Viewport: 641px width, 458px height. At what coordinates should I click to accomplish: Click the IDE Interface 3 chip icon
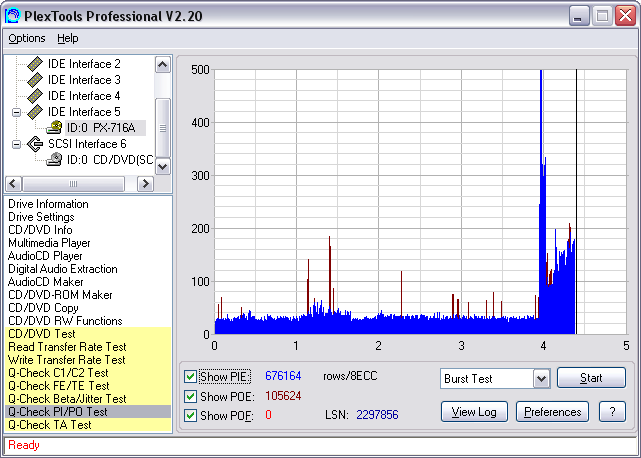click(x=35, y=80)
